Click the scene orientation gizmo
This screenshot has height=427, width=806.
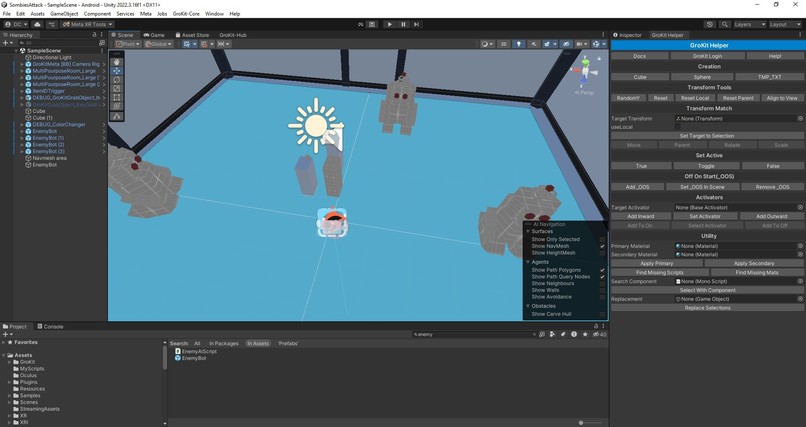coord(585,72)
